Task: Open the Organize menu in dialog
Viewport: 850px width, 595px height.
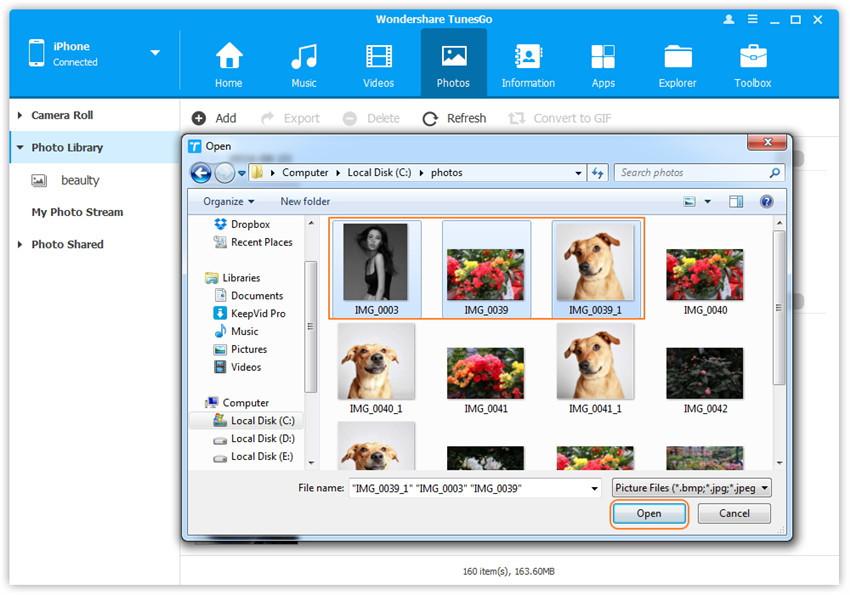Action: (229, 201)
